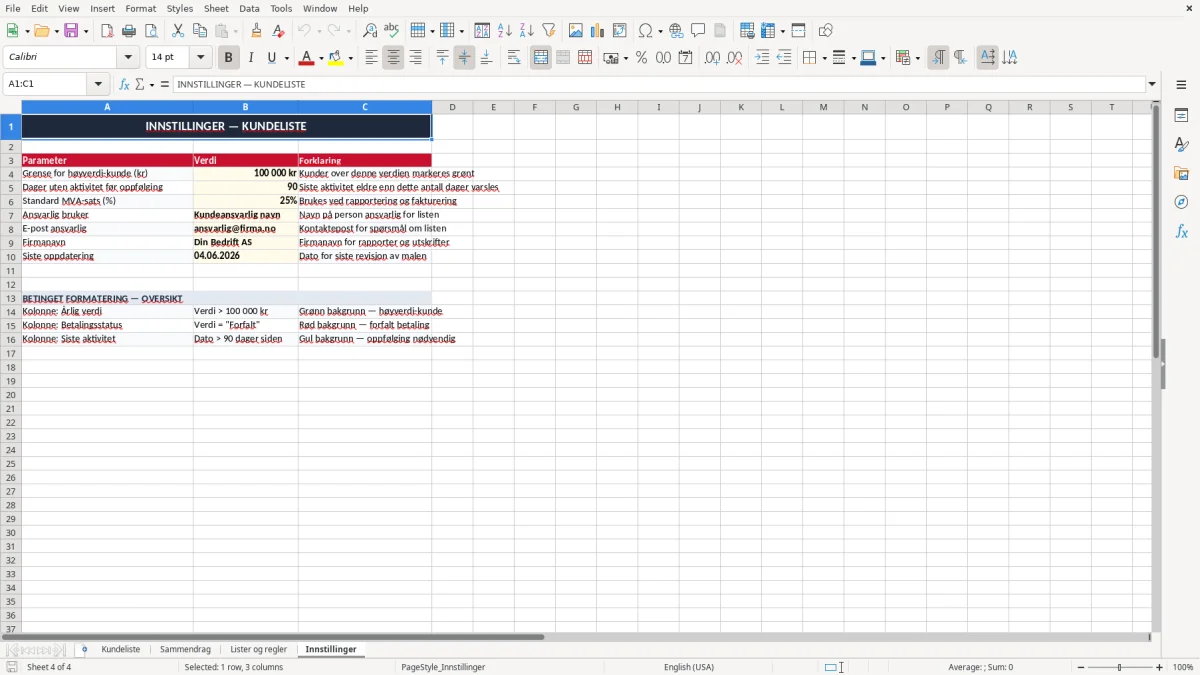1200x675 pixels.
Task: Select column D header
Action: pos(452,107)
